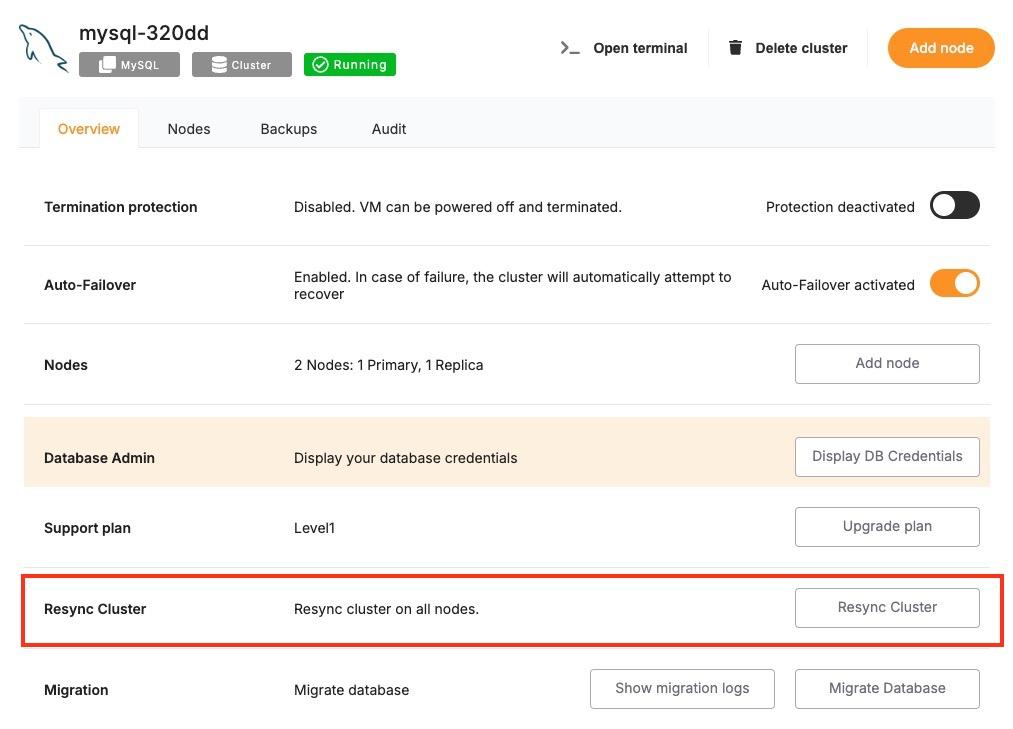Go to the Audit tab
Image resolution: width=1013 pixels, height=729 pixels.
[389, 129]
